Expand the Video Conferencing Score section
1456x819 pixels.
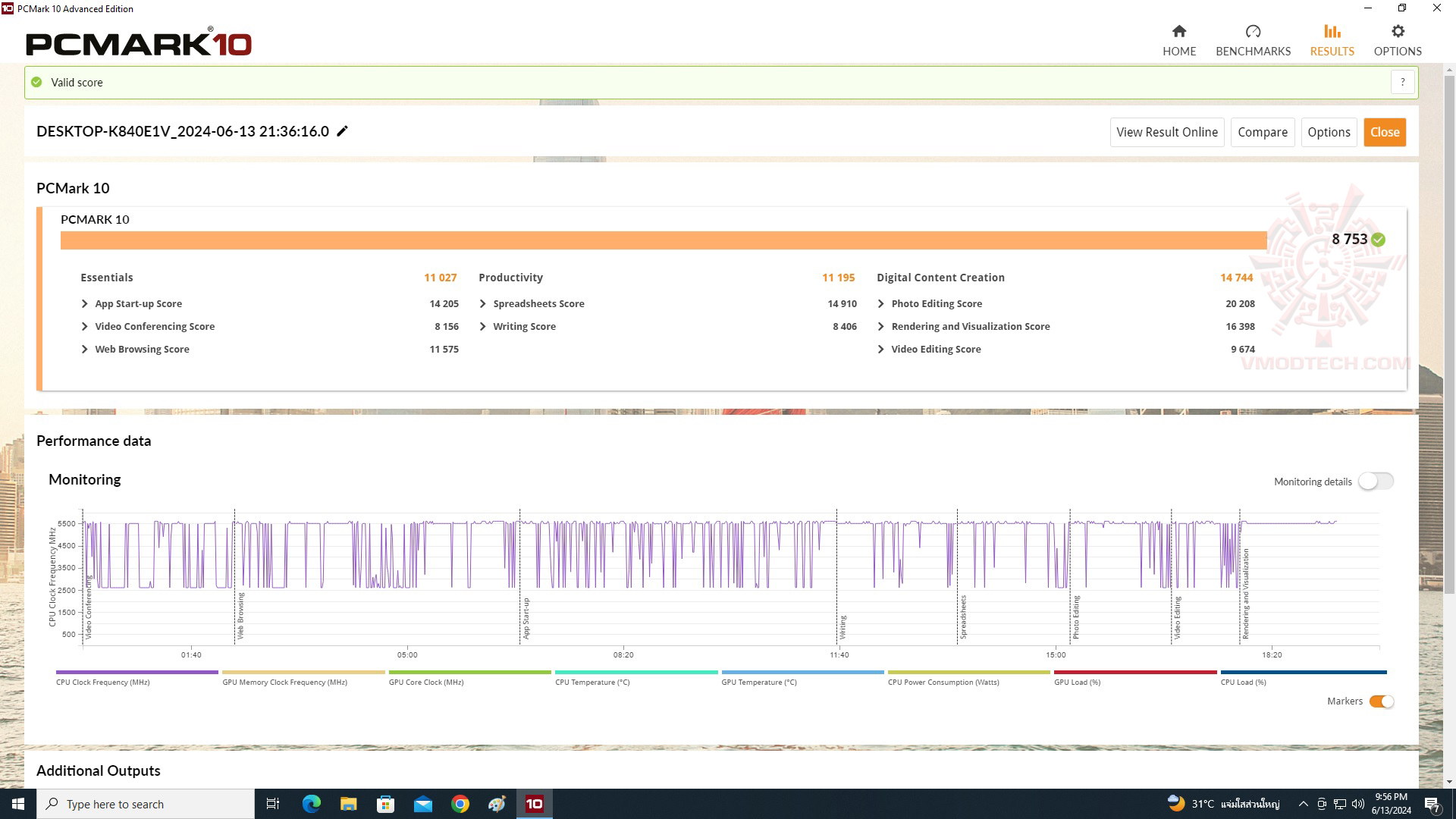pos(85,326)
